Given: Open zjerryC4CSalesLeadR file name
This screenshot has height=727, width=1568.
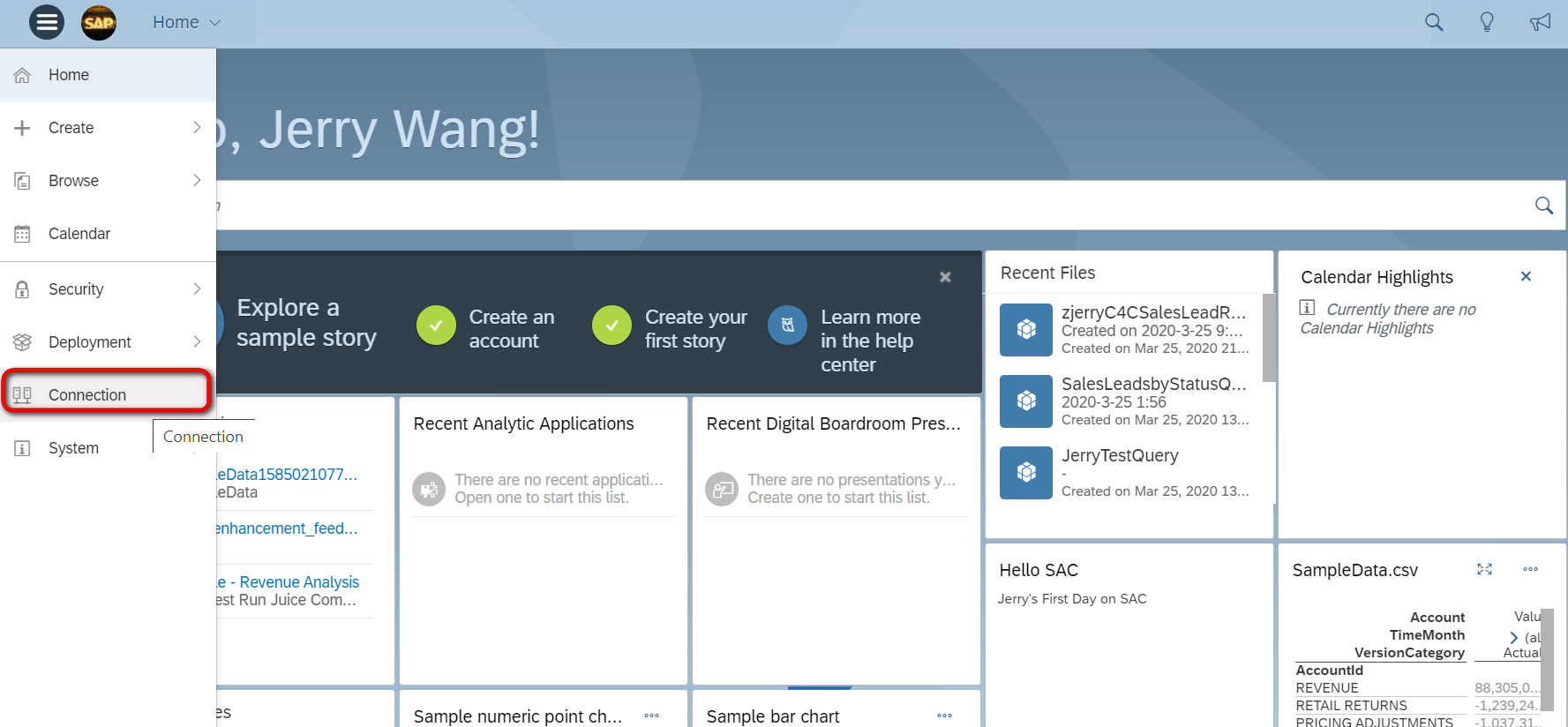Looking at the screenshot, I should 1154,312.
